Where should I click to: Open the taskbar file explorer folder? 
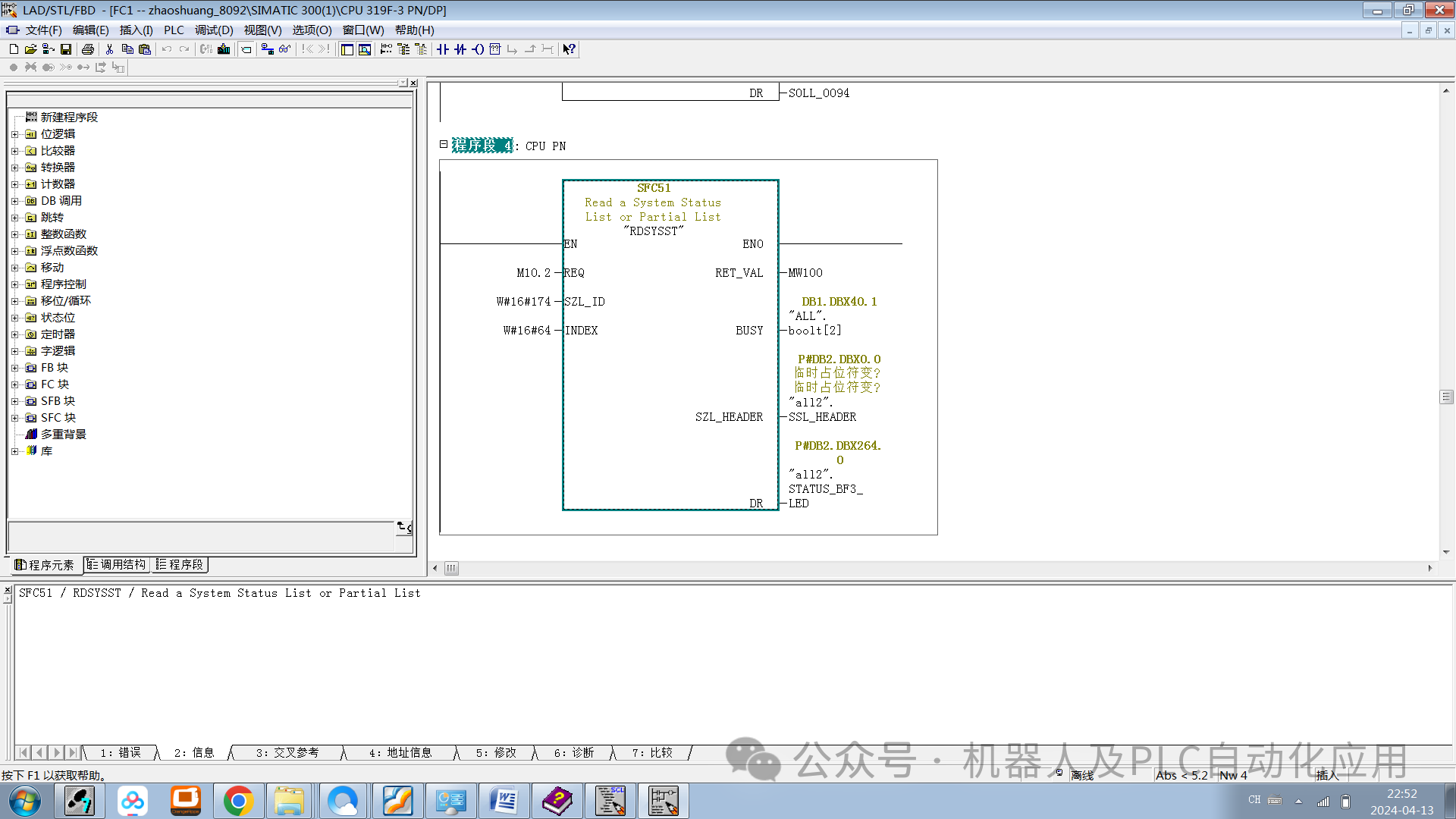coord(289,801)
